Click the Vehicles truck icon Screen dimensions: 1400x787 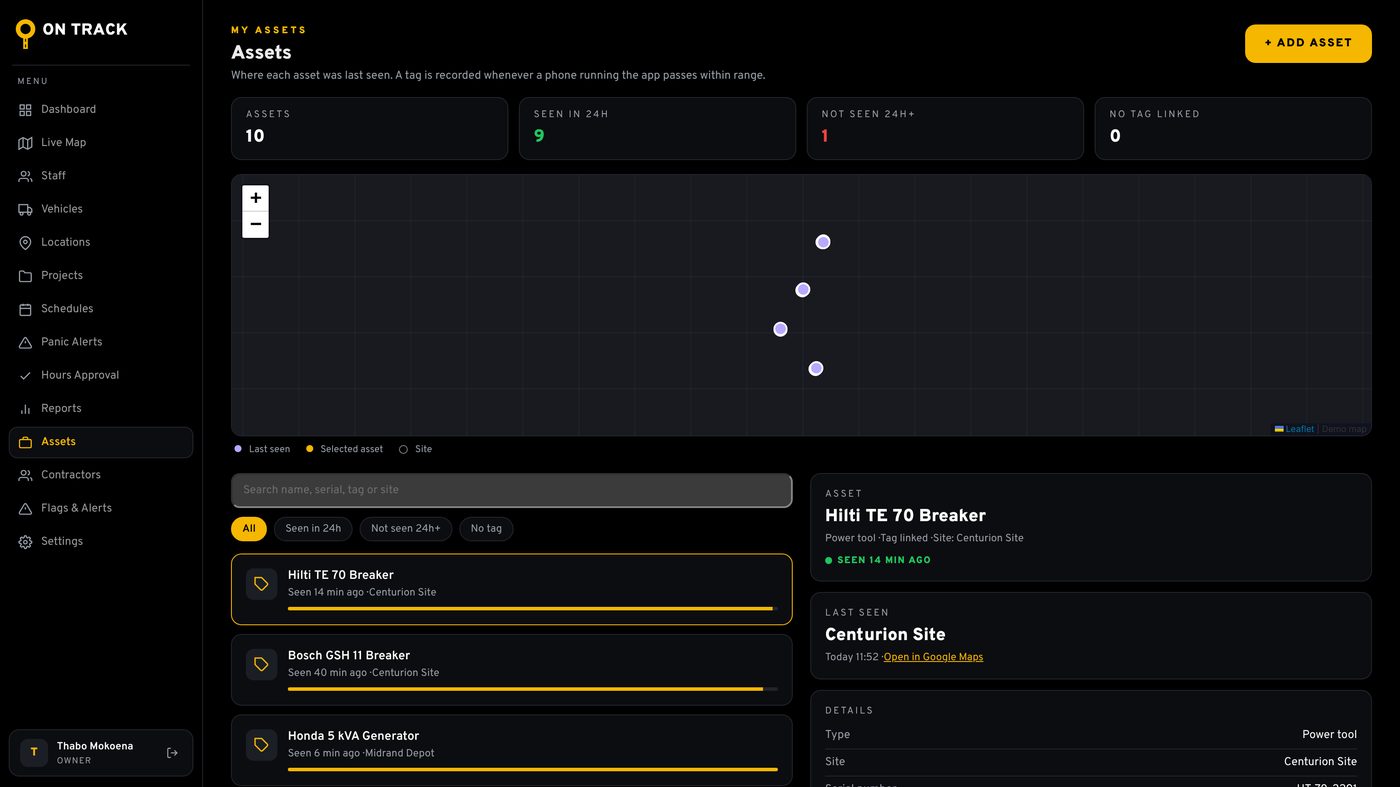[x=25, y=209]
